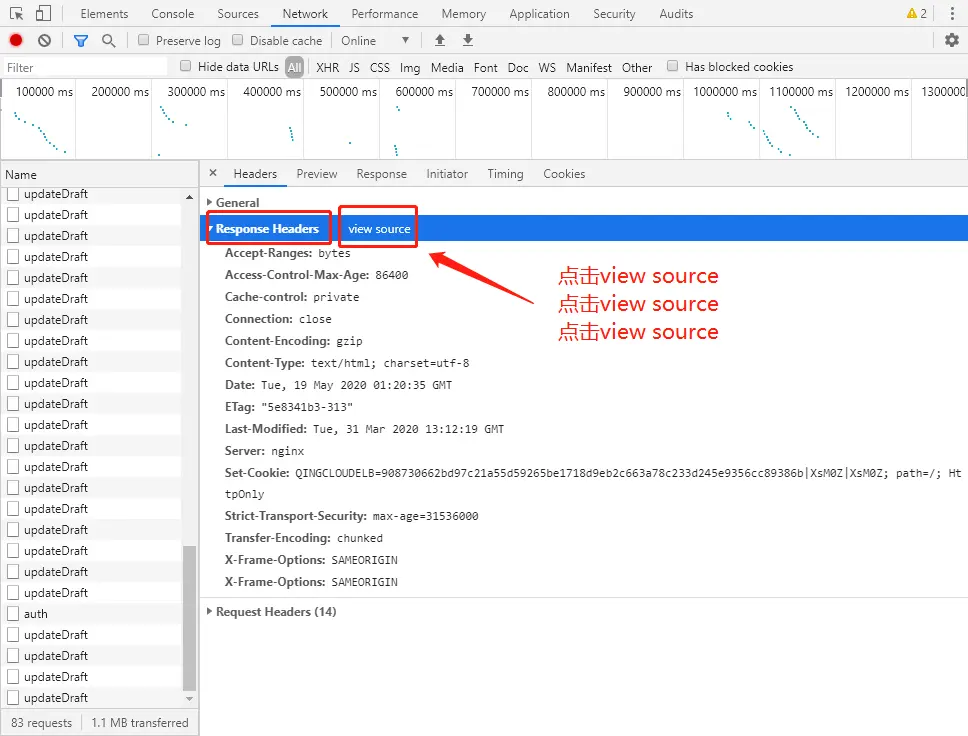This screenshot has height=736, width=968.
Task: Filter requests by CSS
Action: coord(380,67)
